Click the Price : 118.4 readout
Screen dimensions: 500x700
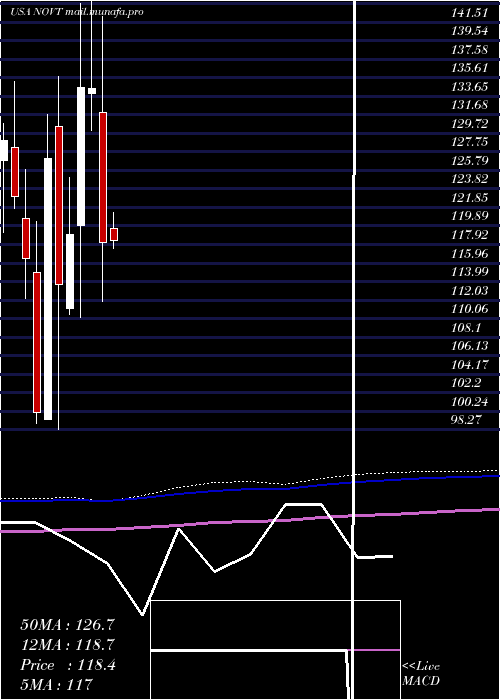pos(68,665)
